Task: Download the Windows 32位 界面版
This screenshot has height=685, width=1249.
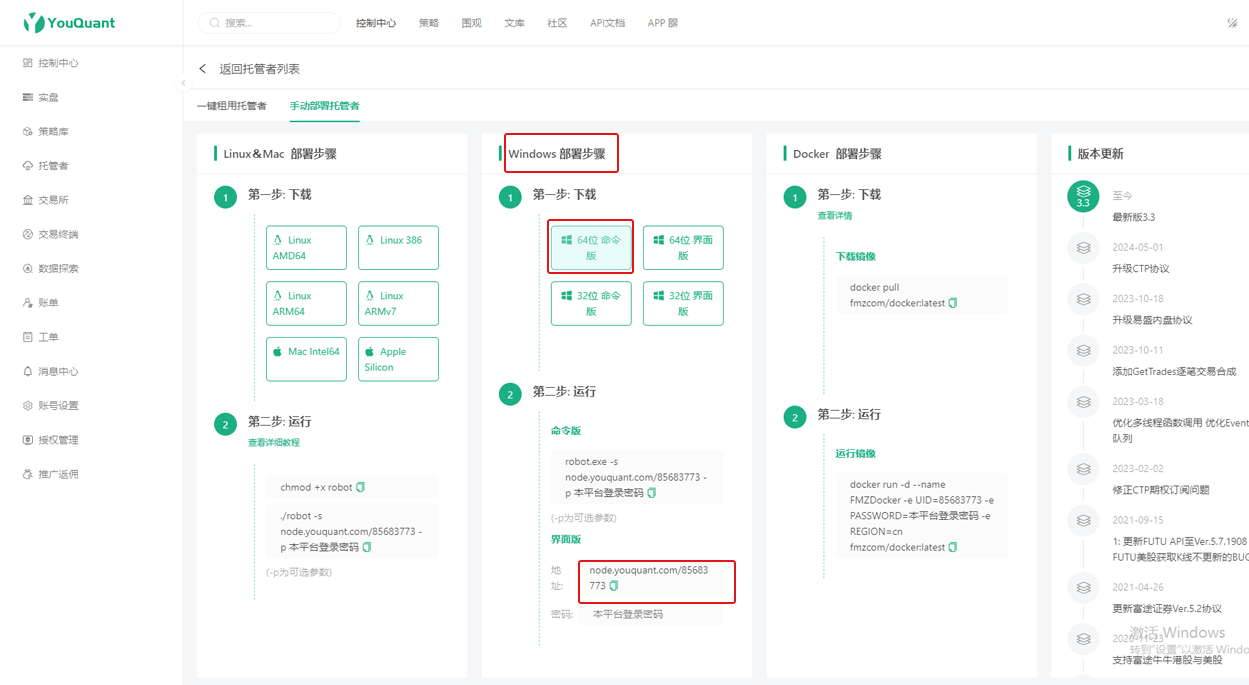Action: (x=683, y=304)
